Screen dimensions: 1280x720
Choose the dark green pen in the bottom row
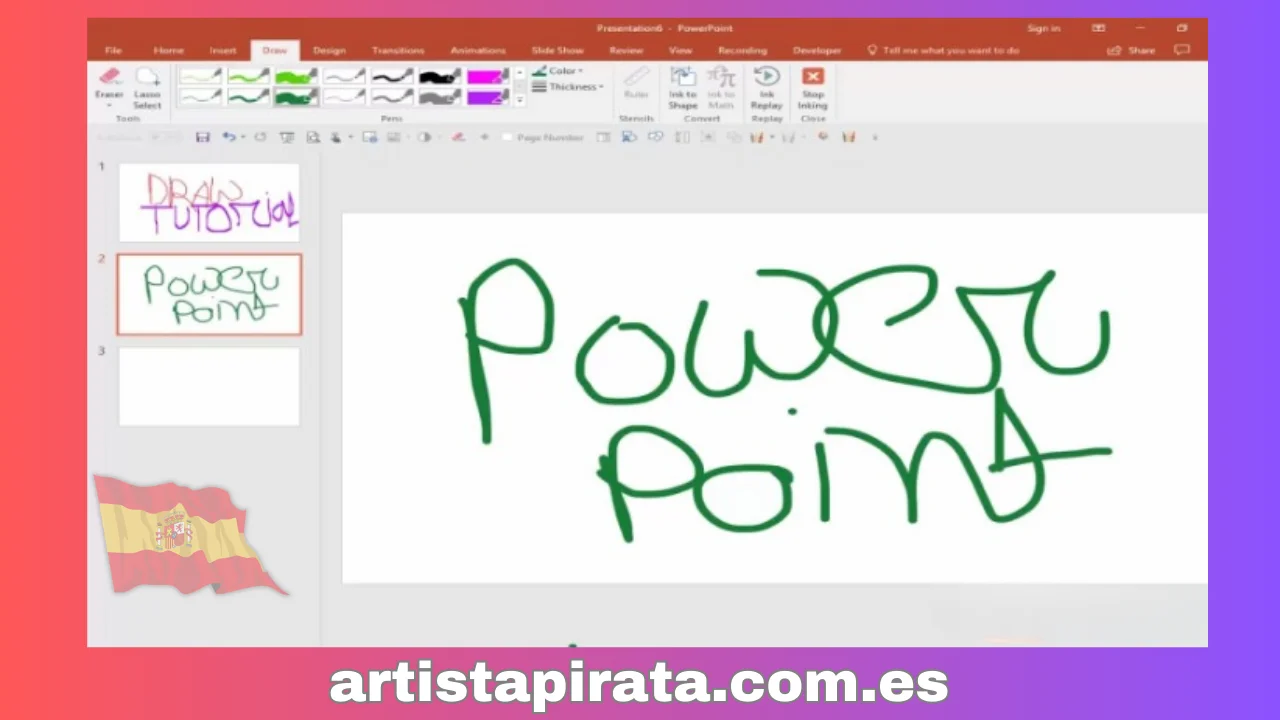pyautogui.click(x=249, y=96)
